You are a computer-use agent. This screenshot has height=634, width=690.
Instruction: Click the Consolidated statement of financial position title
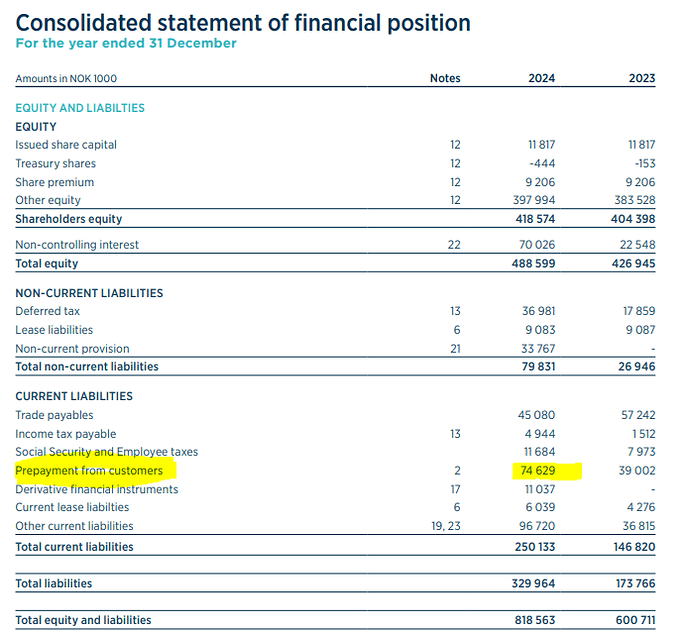coord(243,22)
